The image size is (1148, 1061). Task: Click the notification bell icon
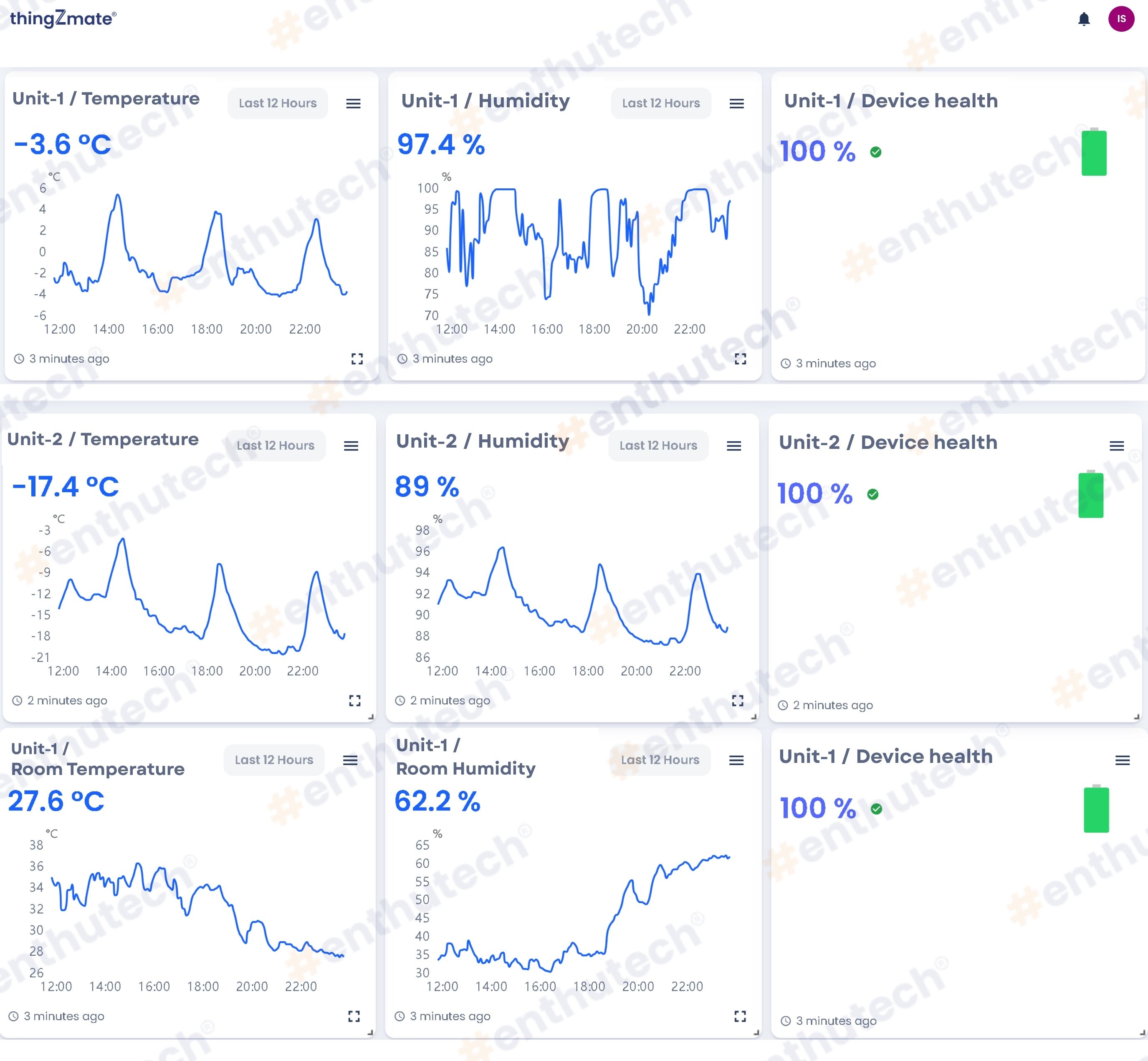pos(1083,20)
